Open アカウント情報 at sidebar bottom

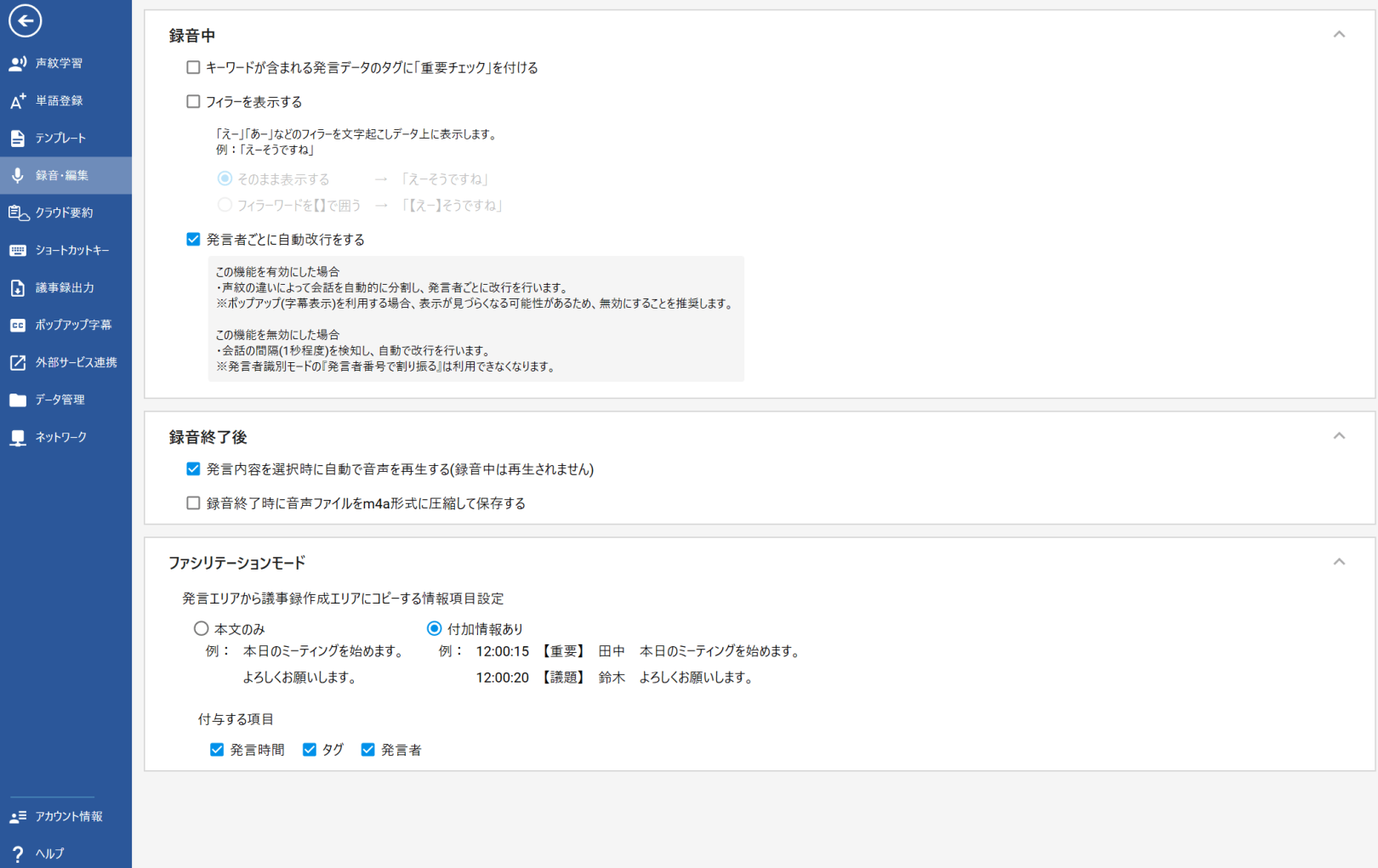[68, 816]
